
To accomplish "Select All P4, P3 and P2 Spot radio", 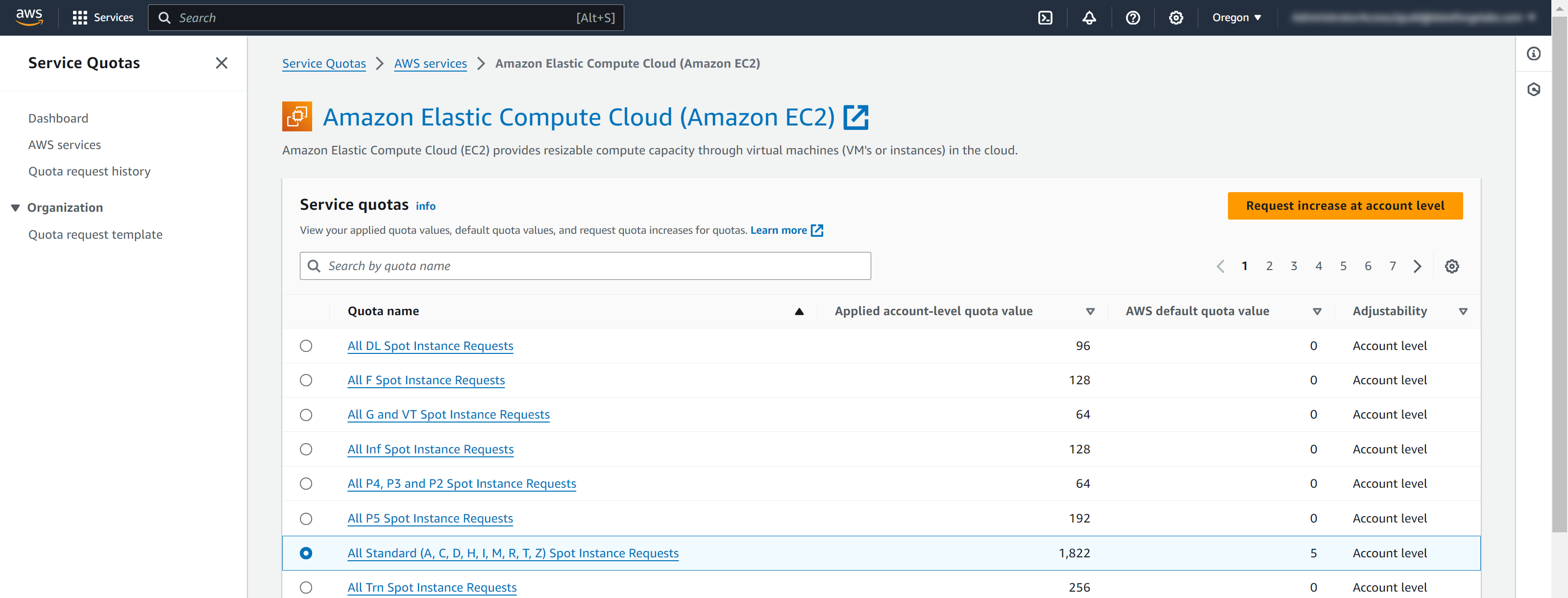I will (x=306, y=483).
